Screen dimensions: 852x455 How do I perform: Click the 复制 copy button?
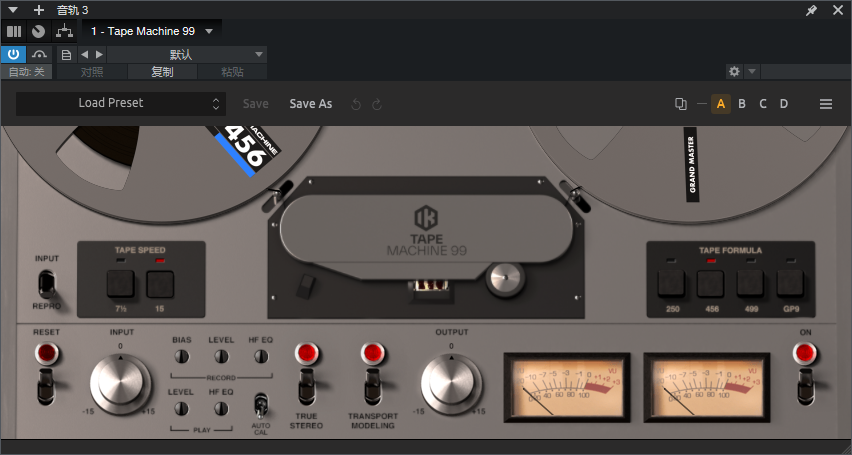click(x=162, y=72)
